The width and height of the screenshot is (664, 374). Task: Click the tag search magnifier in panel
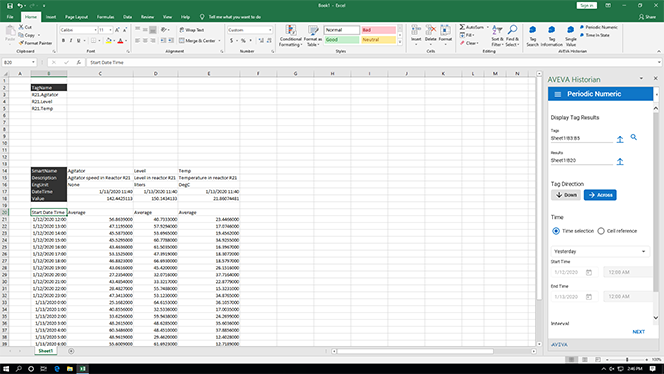tap(634, 137)
